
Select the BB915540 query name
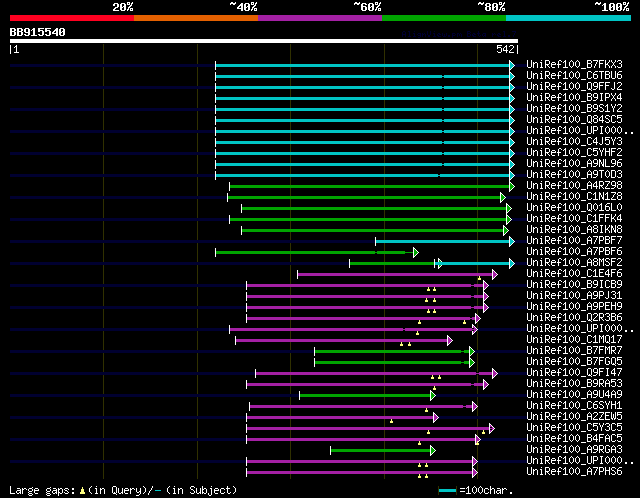click(x=38, y=32)
